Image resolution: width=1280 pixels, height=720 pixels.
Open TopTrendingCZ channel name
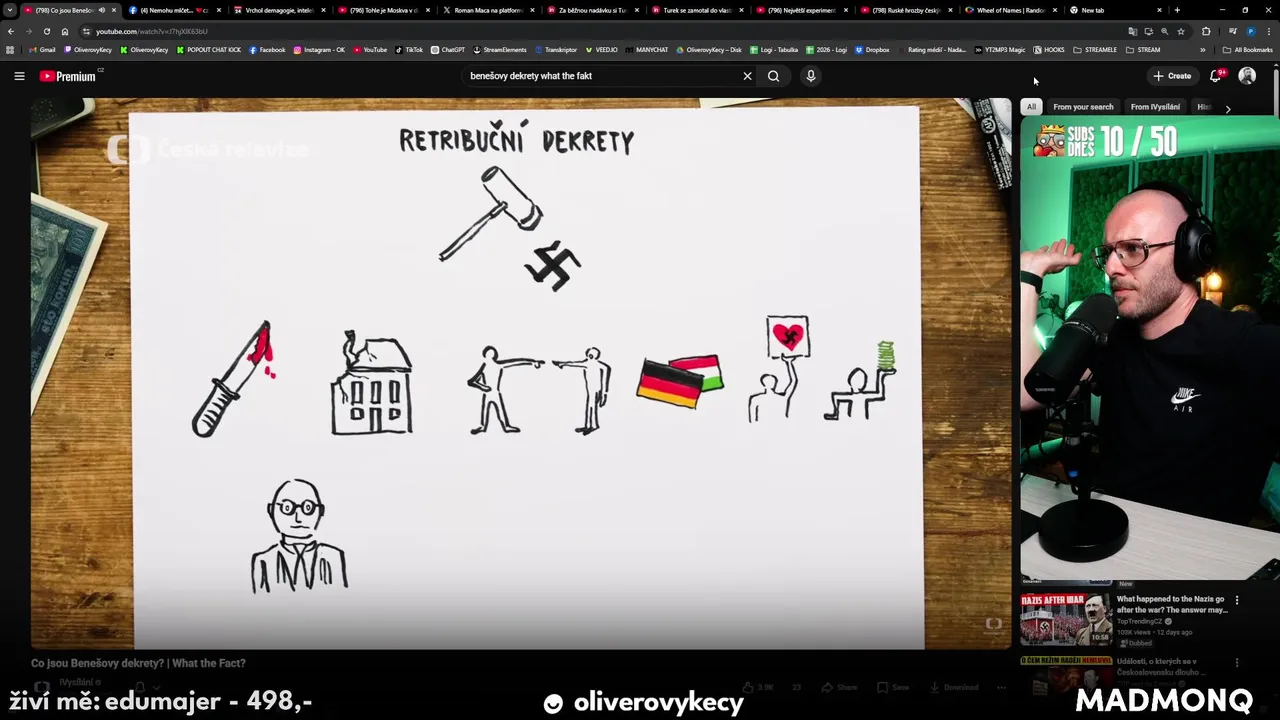1140,621
